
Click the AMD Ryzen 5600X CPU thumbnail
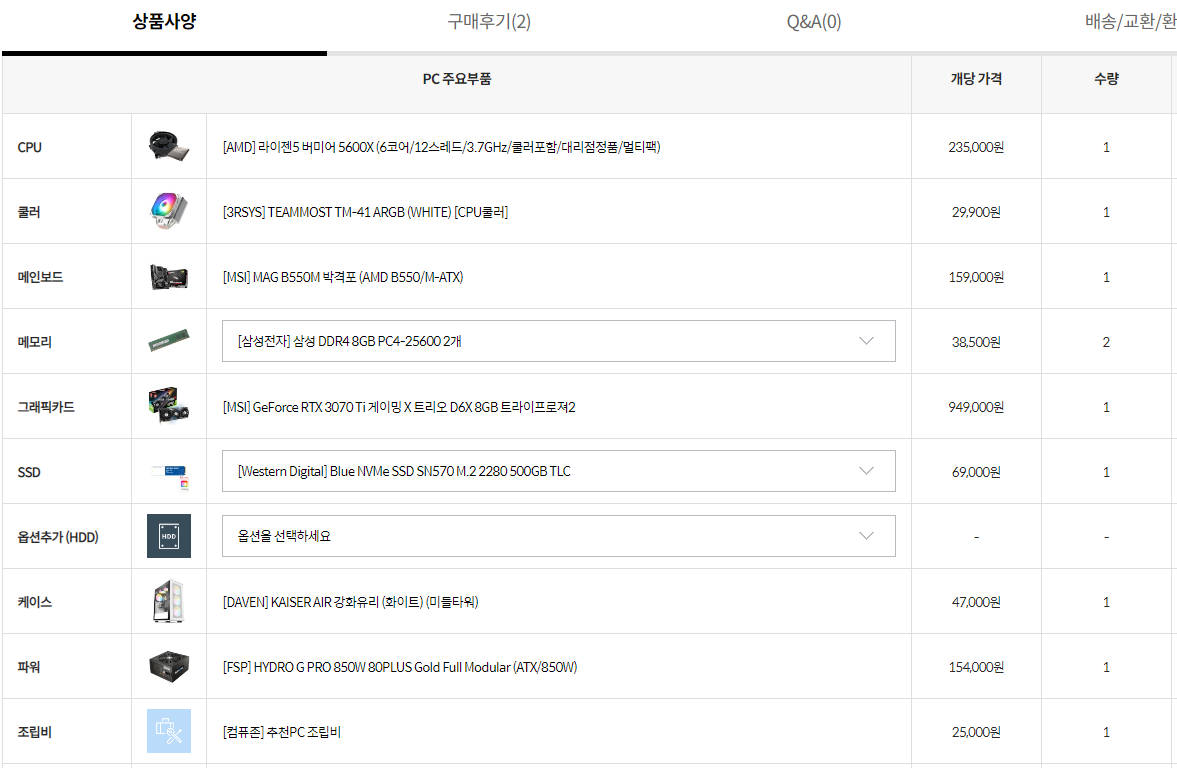pyautogui.click(x=169, y=146)
